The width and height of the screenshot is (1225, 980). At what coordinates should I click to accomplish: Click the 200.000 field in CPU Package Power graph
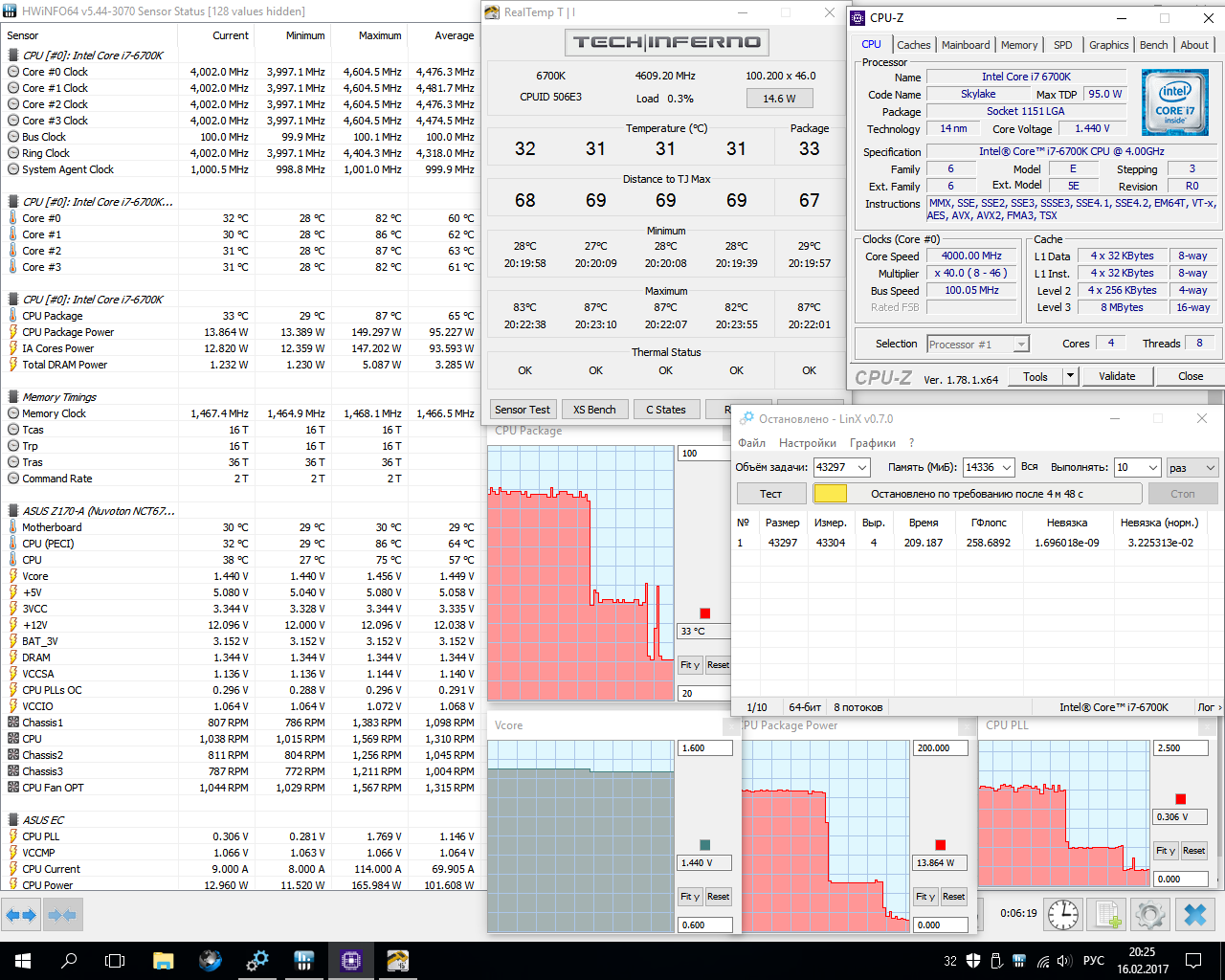click(941, 748)
